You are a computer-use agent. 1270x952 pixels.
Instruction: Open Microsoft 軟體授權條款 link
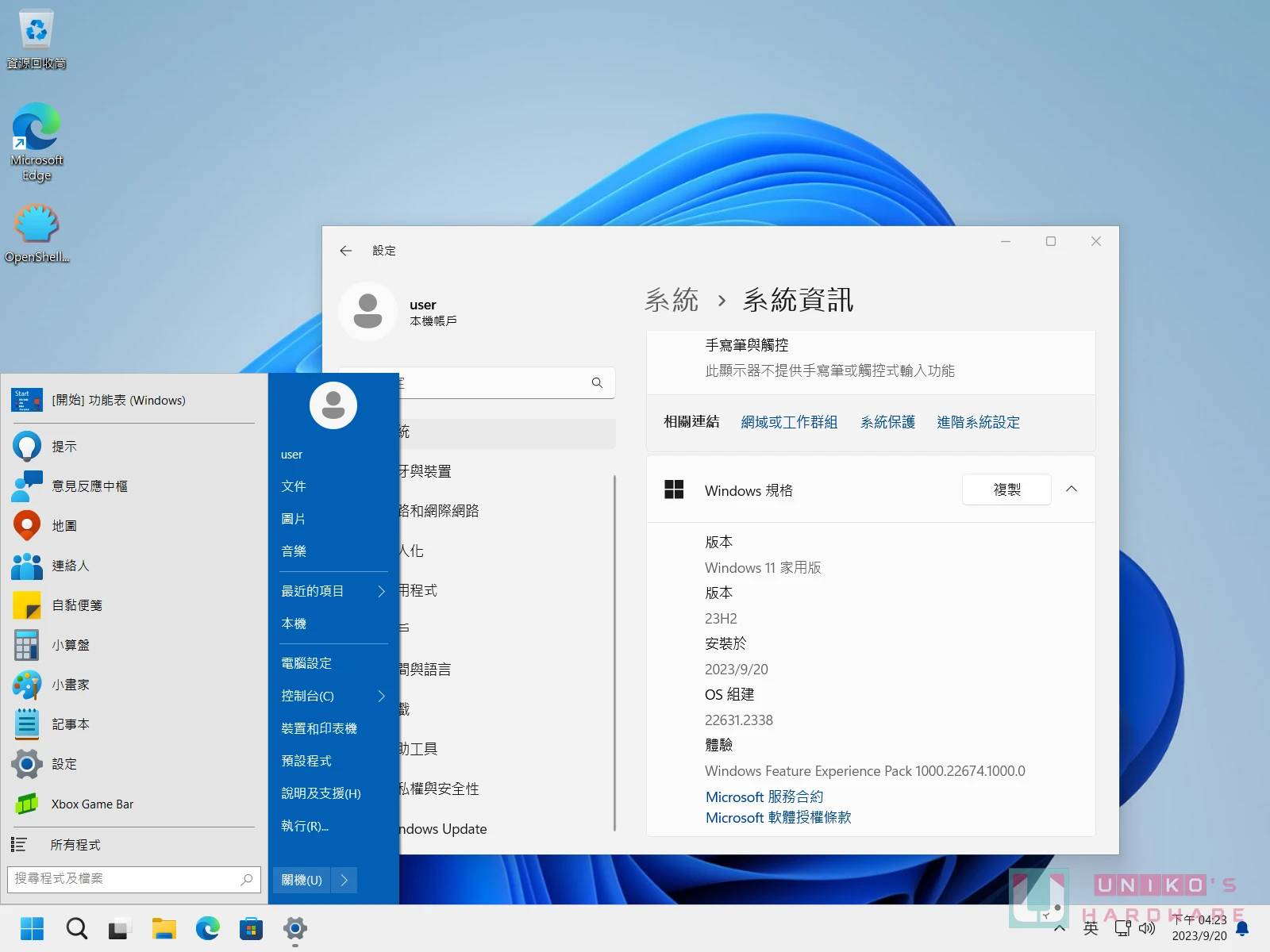point(778,817)
